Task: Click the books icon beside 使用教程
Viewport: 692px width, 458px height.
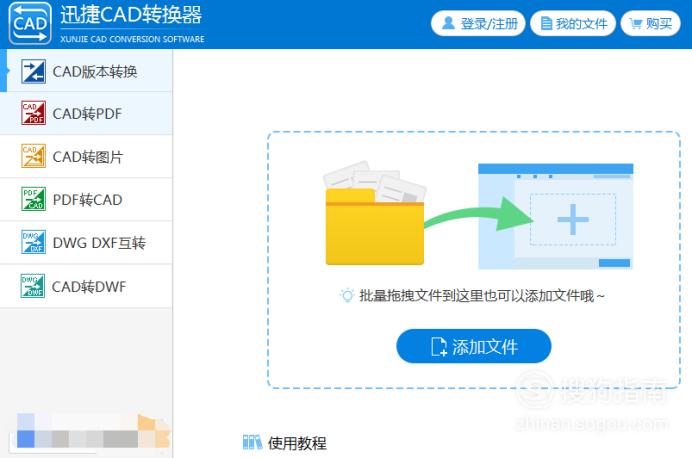Action: [x=252, y=442]
